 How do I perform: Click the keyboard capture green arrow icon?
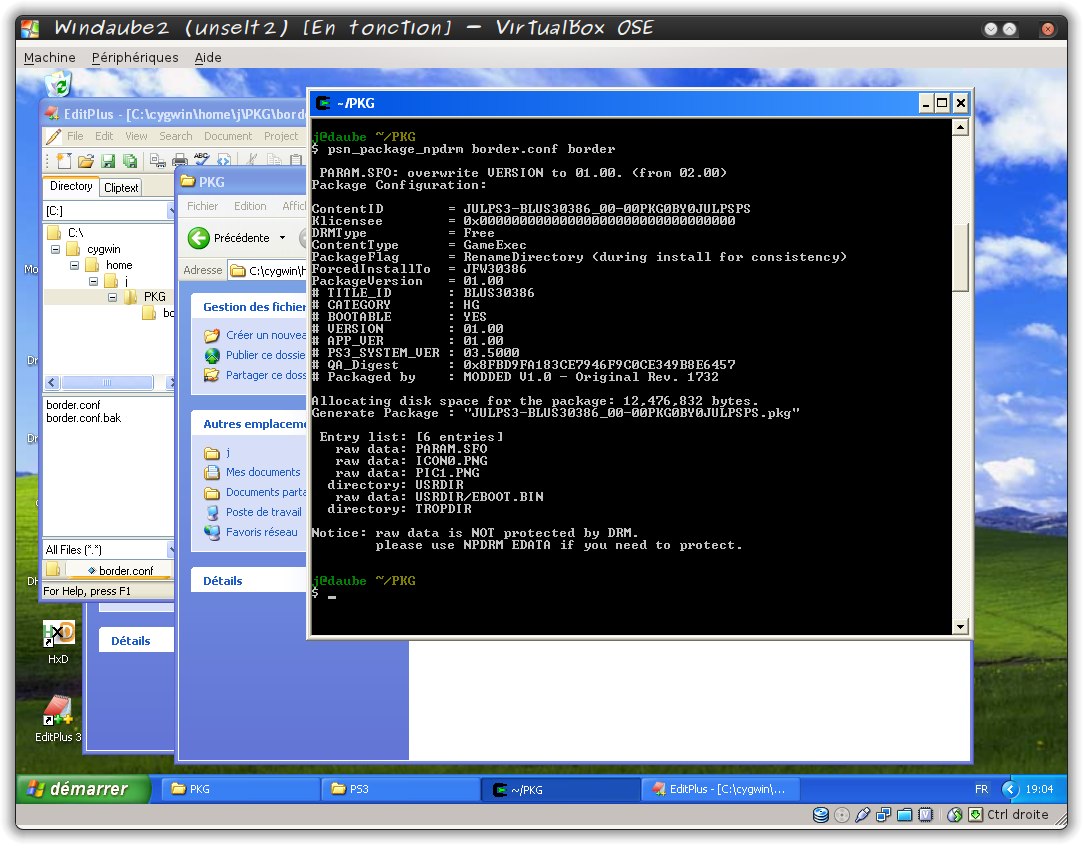click(975, 815)
